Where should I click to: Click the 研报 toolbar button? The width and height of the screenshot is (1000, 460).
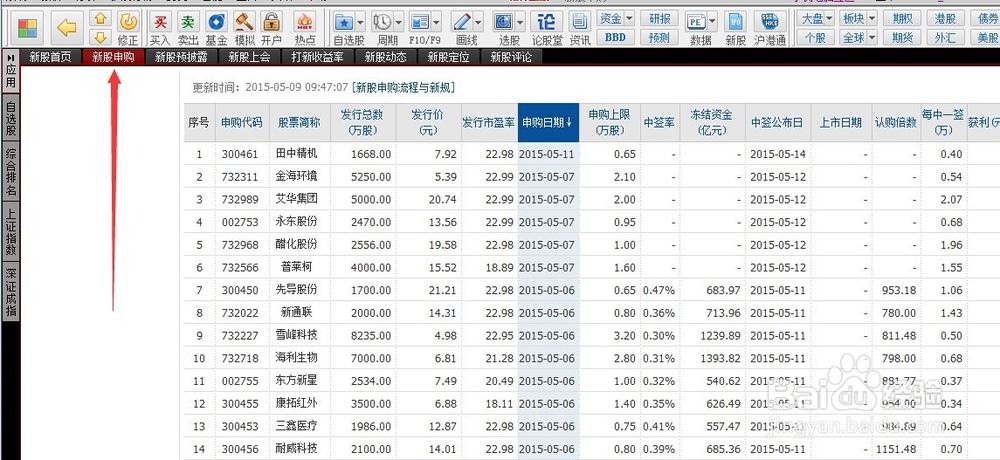click(x=659, y=19)
